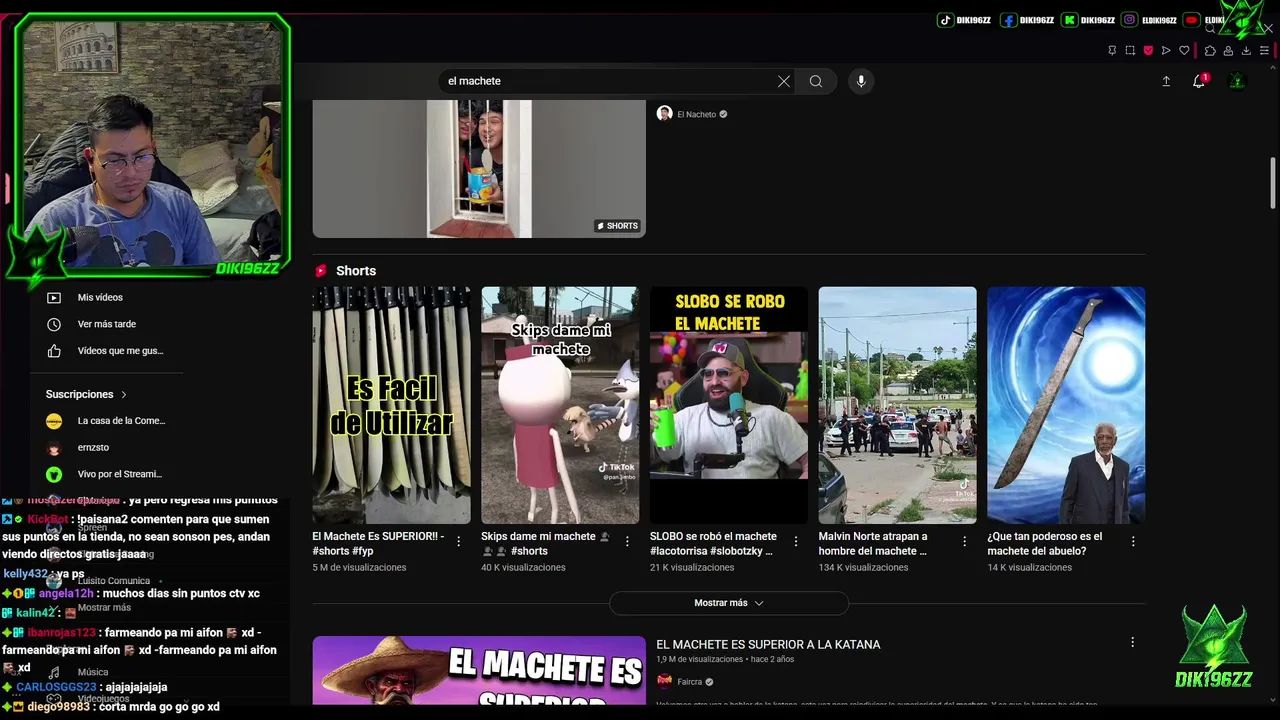This screenshot has width=1280, height=720.
Task: Open the 'Skips dame mi machete' cartoon thumbnail
Action: tap(560, 405)
